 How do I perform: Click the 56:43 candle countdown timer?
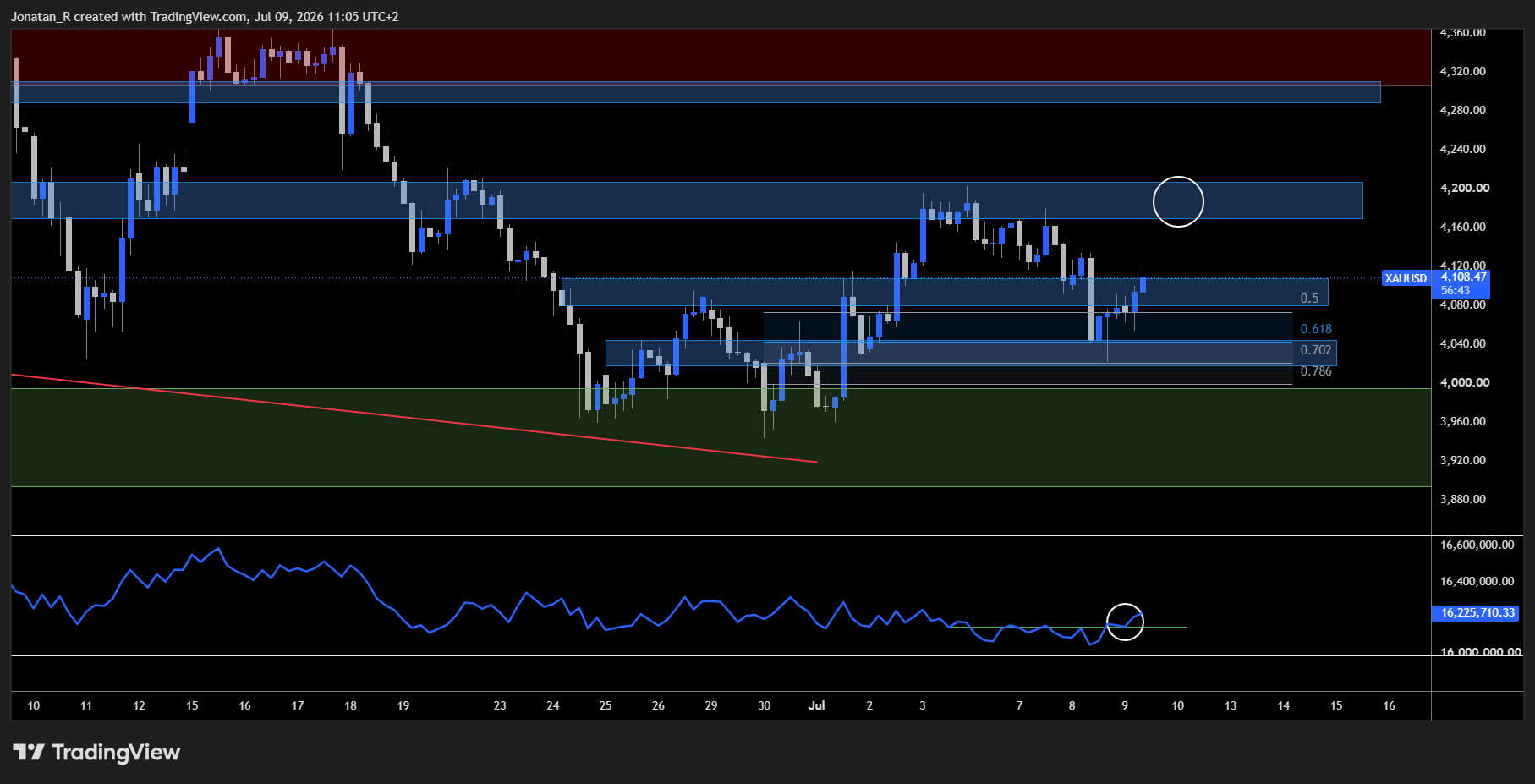[x=1456, y=290]
